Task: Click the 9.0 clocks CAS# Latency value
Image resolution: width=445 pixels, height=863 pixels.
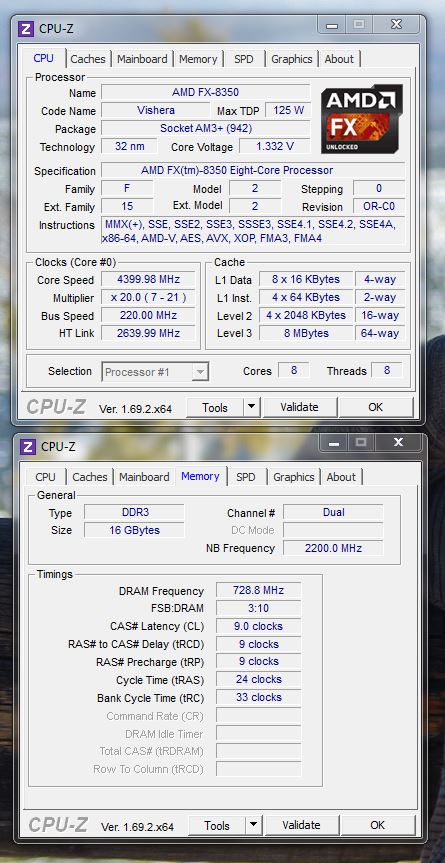Action: (x=259, y=626)
